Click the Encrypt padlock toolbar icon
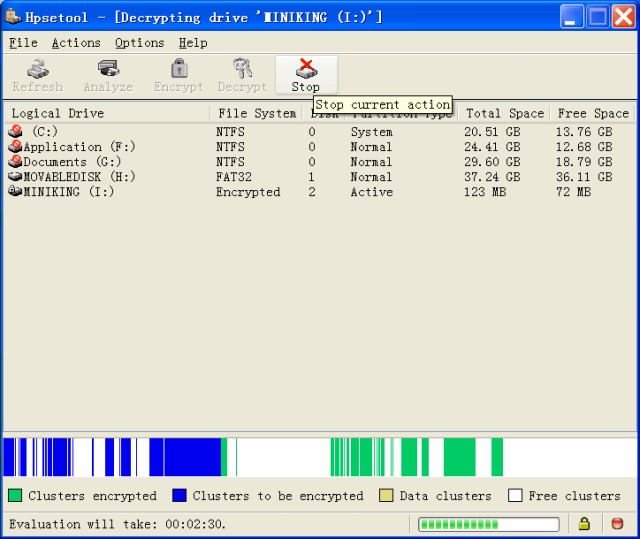The width and height of the screenshot is (640, 539). (178, 69)
